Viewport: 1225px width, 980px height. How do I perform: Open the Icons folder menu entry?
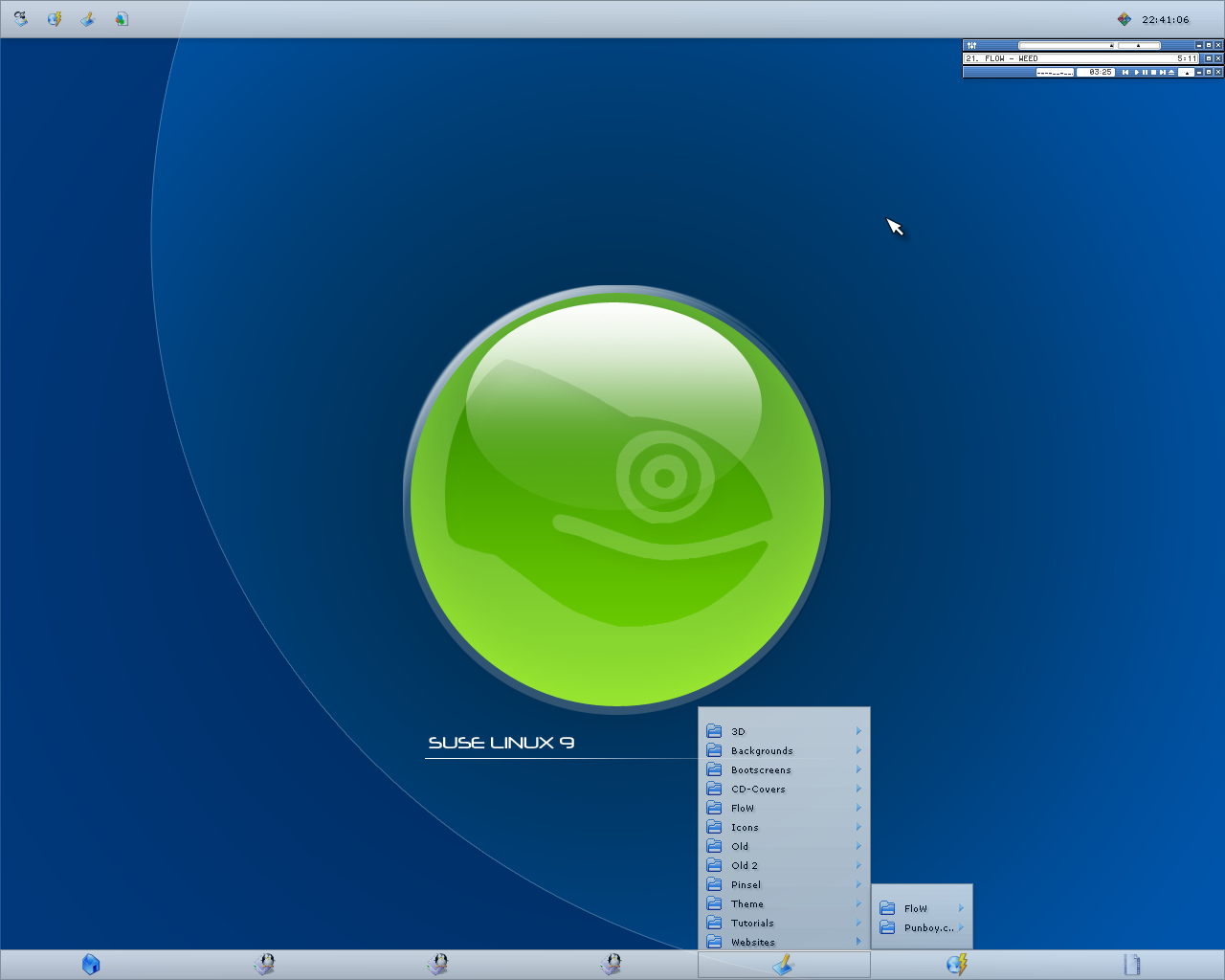click(785, 827)
